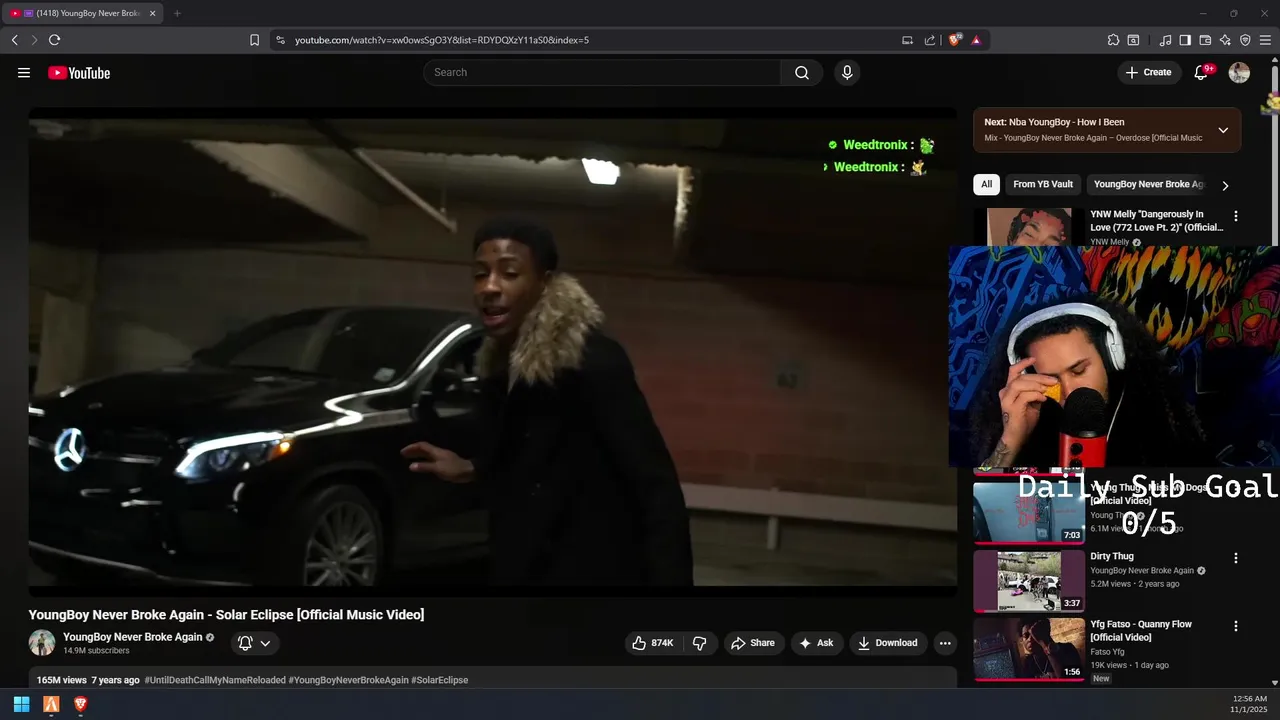
Task: Select the YoungBoy Never Broke Again chip
Action: coord(1148,184)
